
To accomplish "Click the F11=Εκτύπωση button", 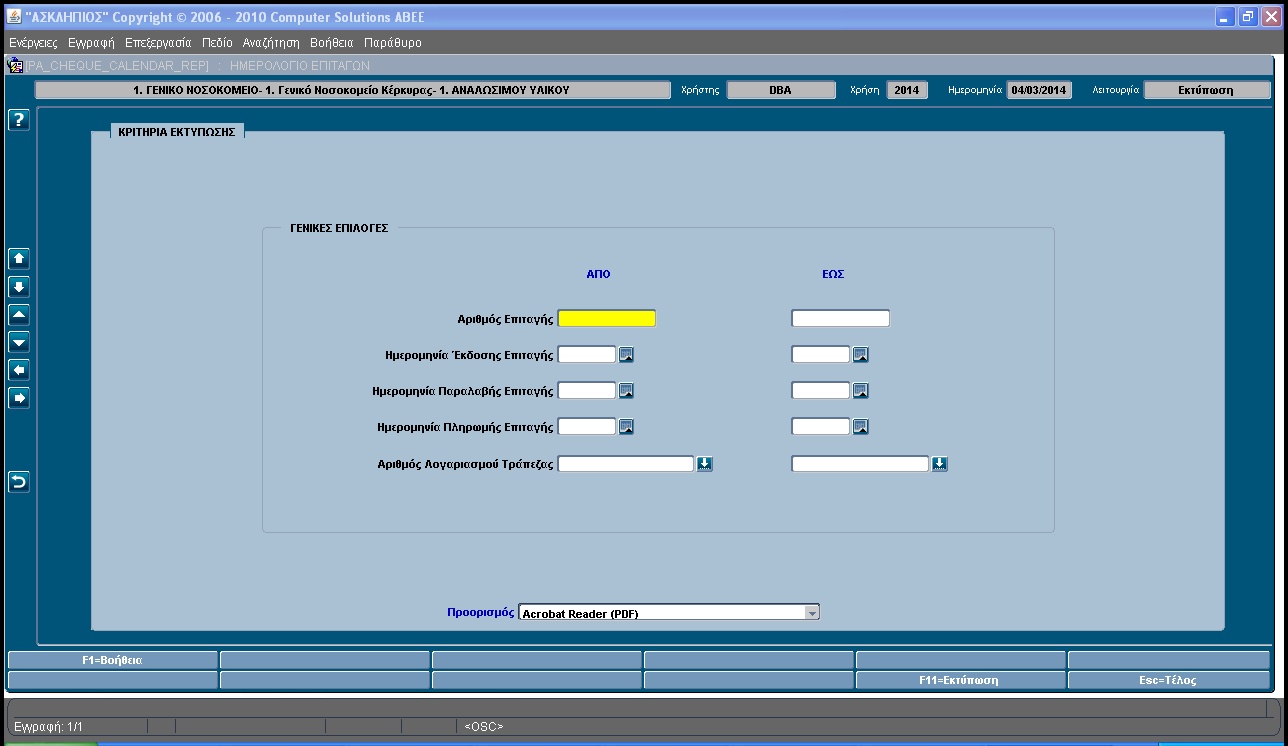I will 960,680.
